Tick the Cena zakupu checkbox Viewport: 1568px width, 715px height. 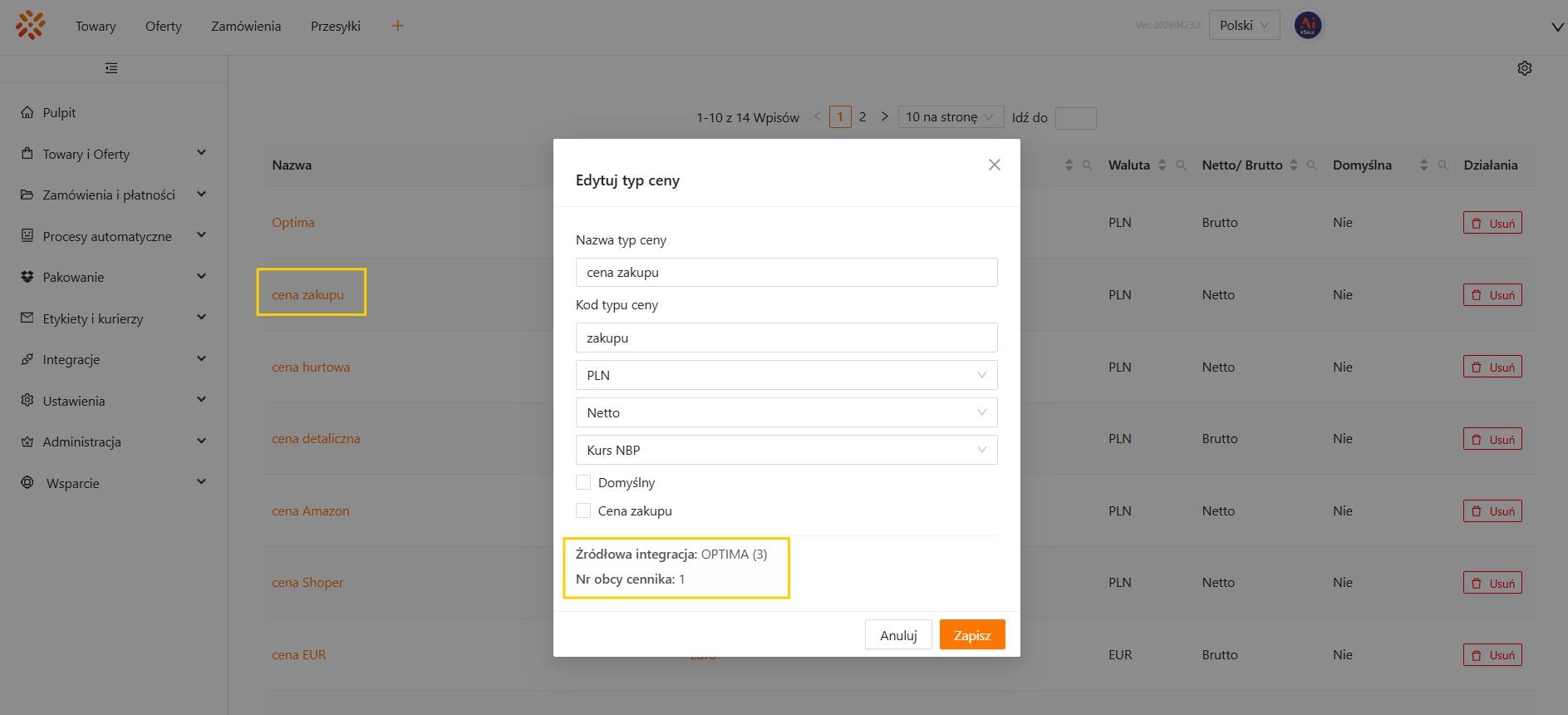pos(583,510)
